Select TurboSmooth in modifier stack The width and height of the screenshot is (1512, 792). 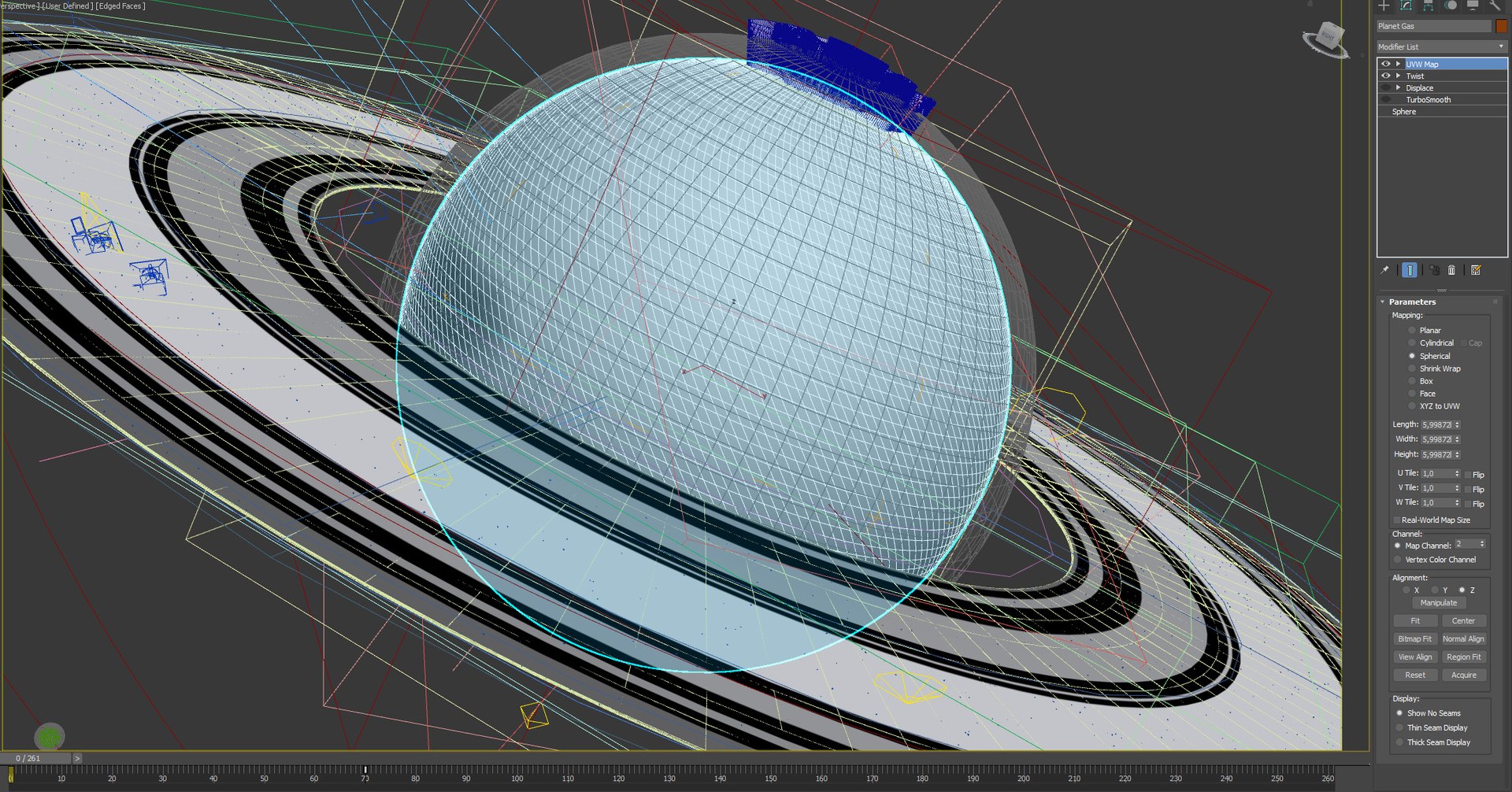1428,100
